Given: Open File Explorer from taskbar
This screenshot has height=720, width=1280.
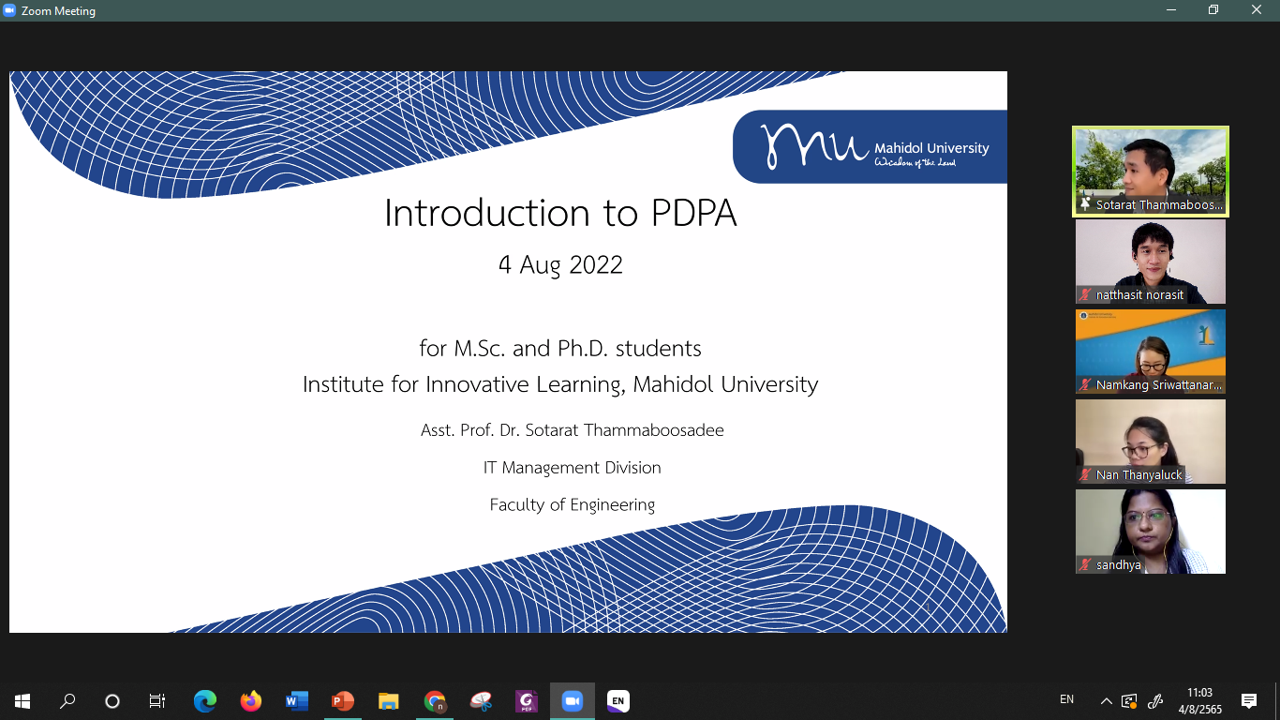Looking at the screenshot, I should click(389, 701).
